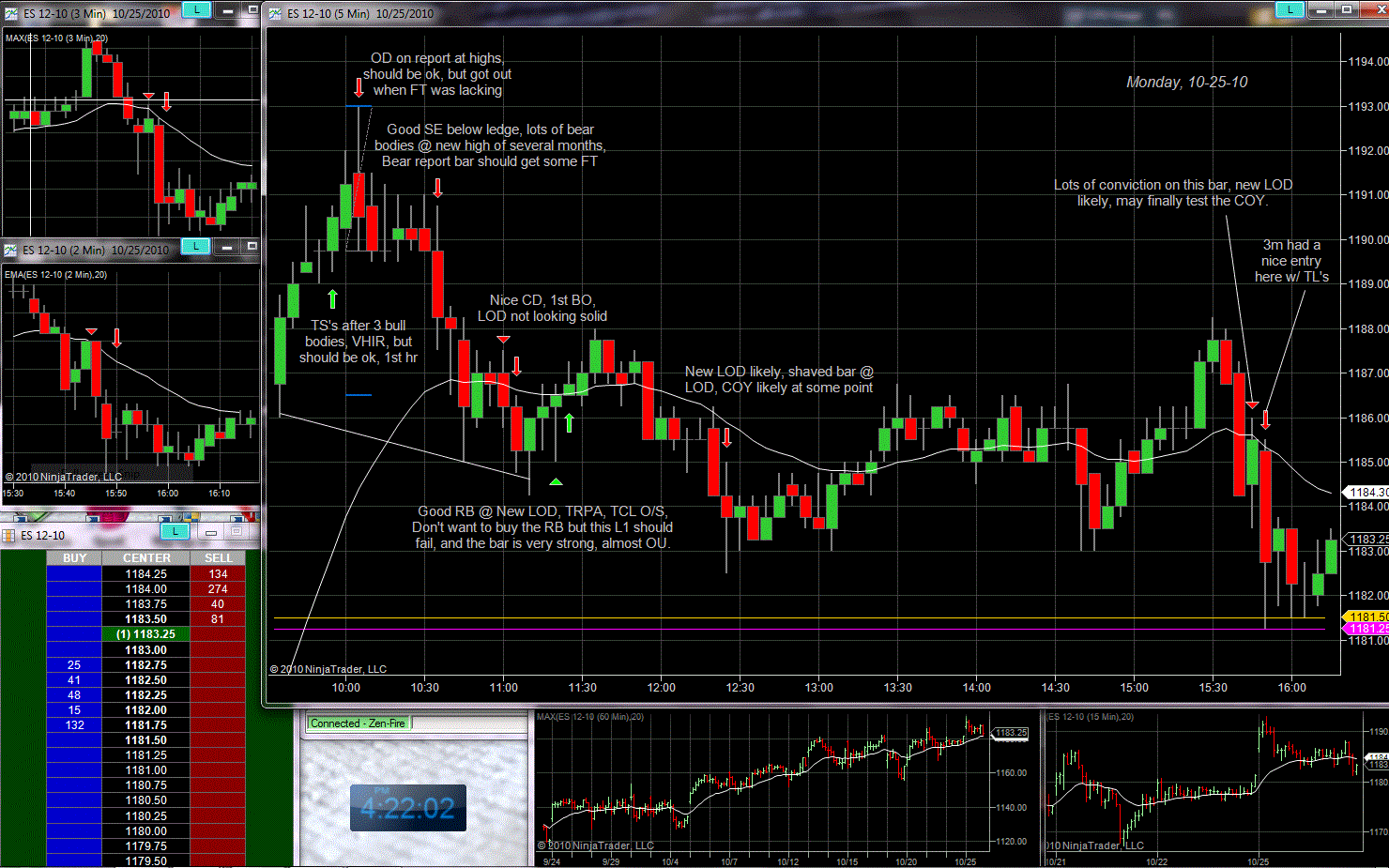Click the 1184.30 current price label on the axis
Viewport: 1389px width, 868px height.
coord(1367,492)
